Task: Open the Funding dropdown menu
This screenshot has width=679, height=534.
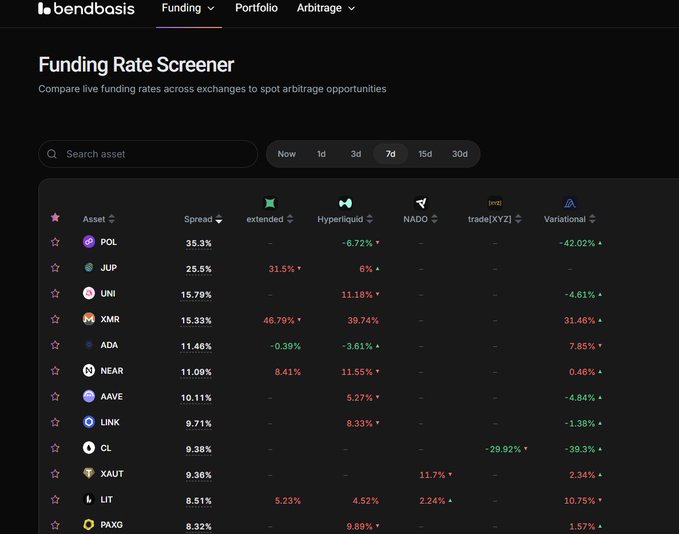Action: (188, 8)
